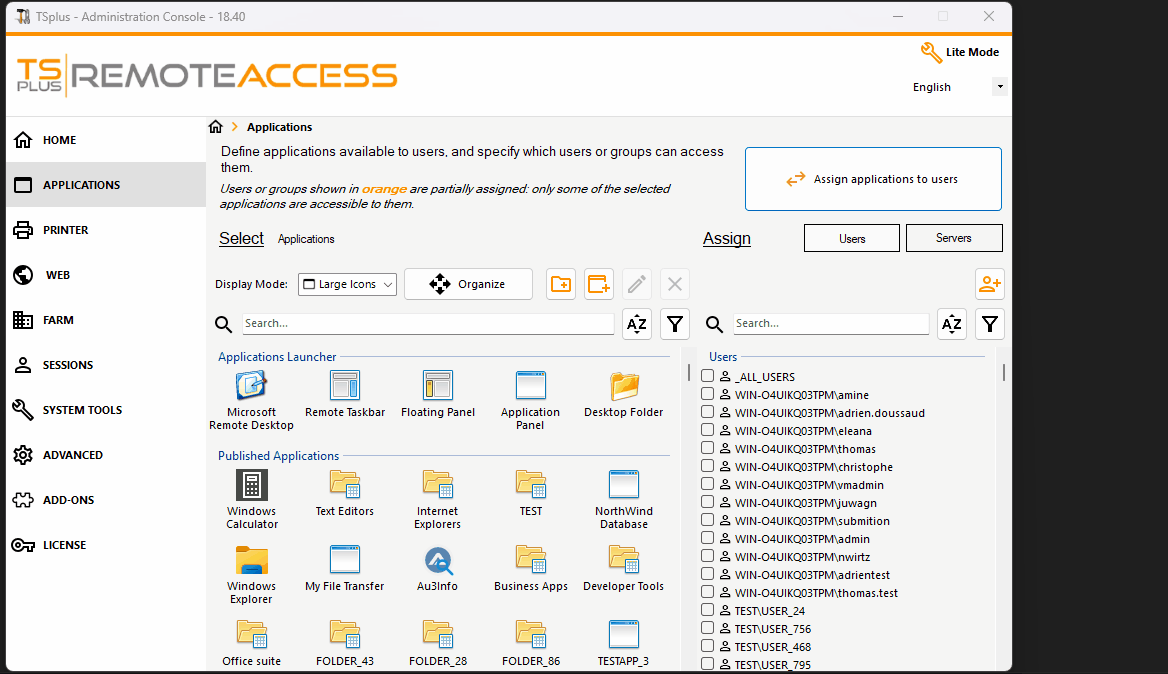Click the Lite Mode wrench icon

pos(931,51)
